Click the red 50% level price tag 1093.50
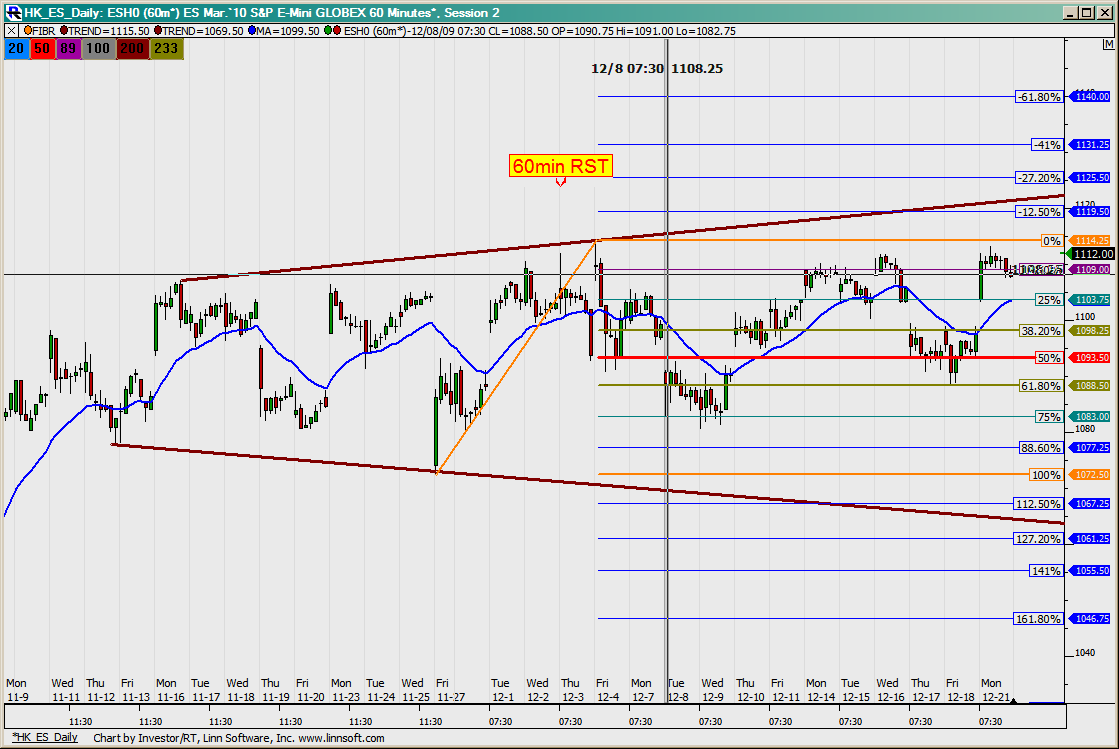 (x=1089, y=358)
